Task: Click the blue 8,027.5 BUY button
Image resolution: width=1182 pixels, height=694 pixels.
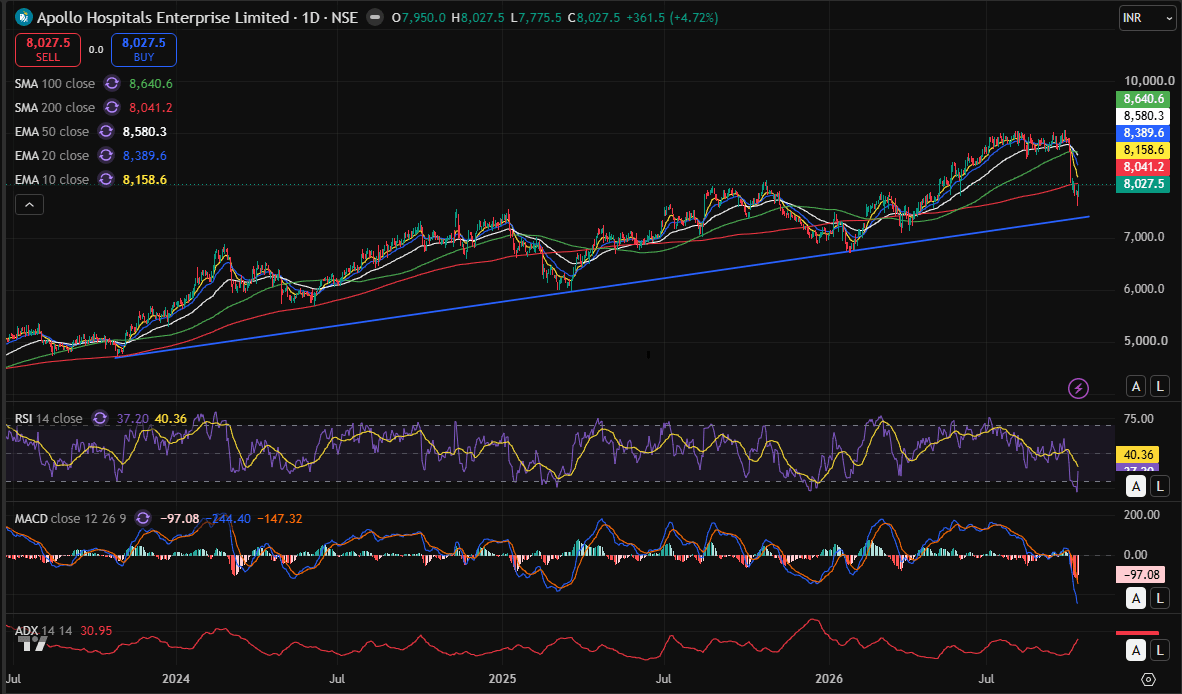Action: point(144,50)
